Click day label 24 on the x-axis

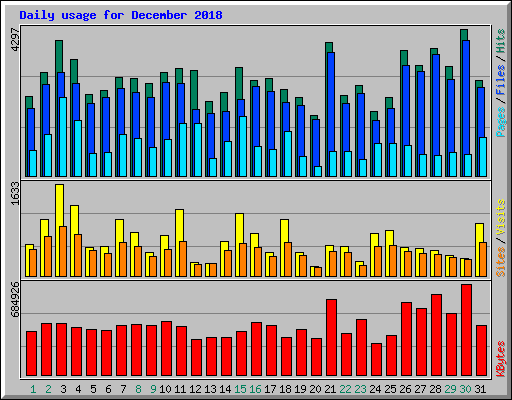tap(375, 389)
